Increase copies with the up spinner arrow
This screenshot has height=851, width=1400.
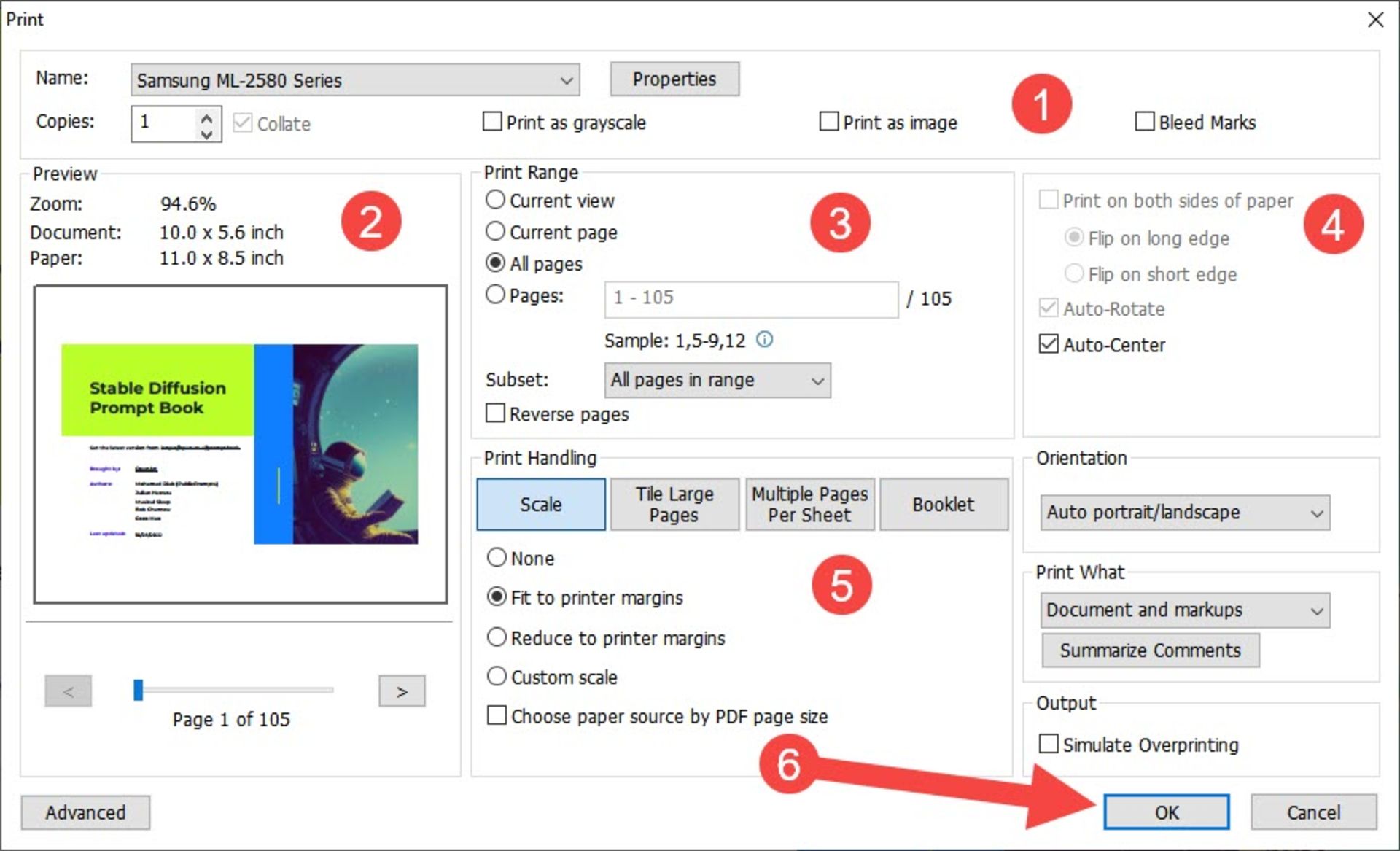(x=207, y=117)
